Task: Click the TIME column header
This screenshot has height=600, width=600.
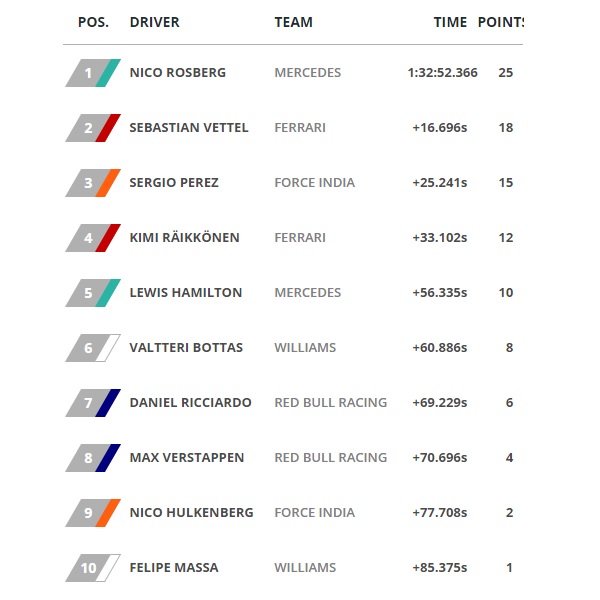Action: [450, 22]
